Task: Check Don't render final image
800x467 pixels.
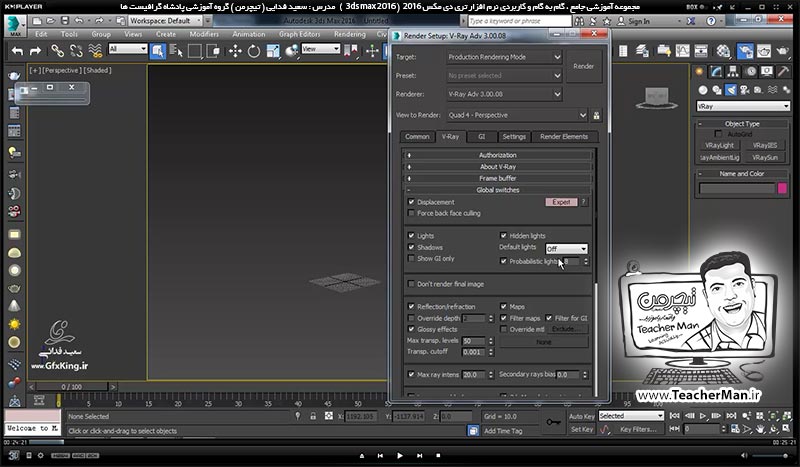Action: (x=411, y=284)
